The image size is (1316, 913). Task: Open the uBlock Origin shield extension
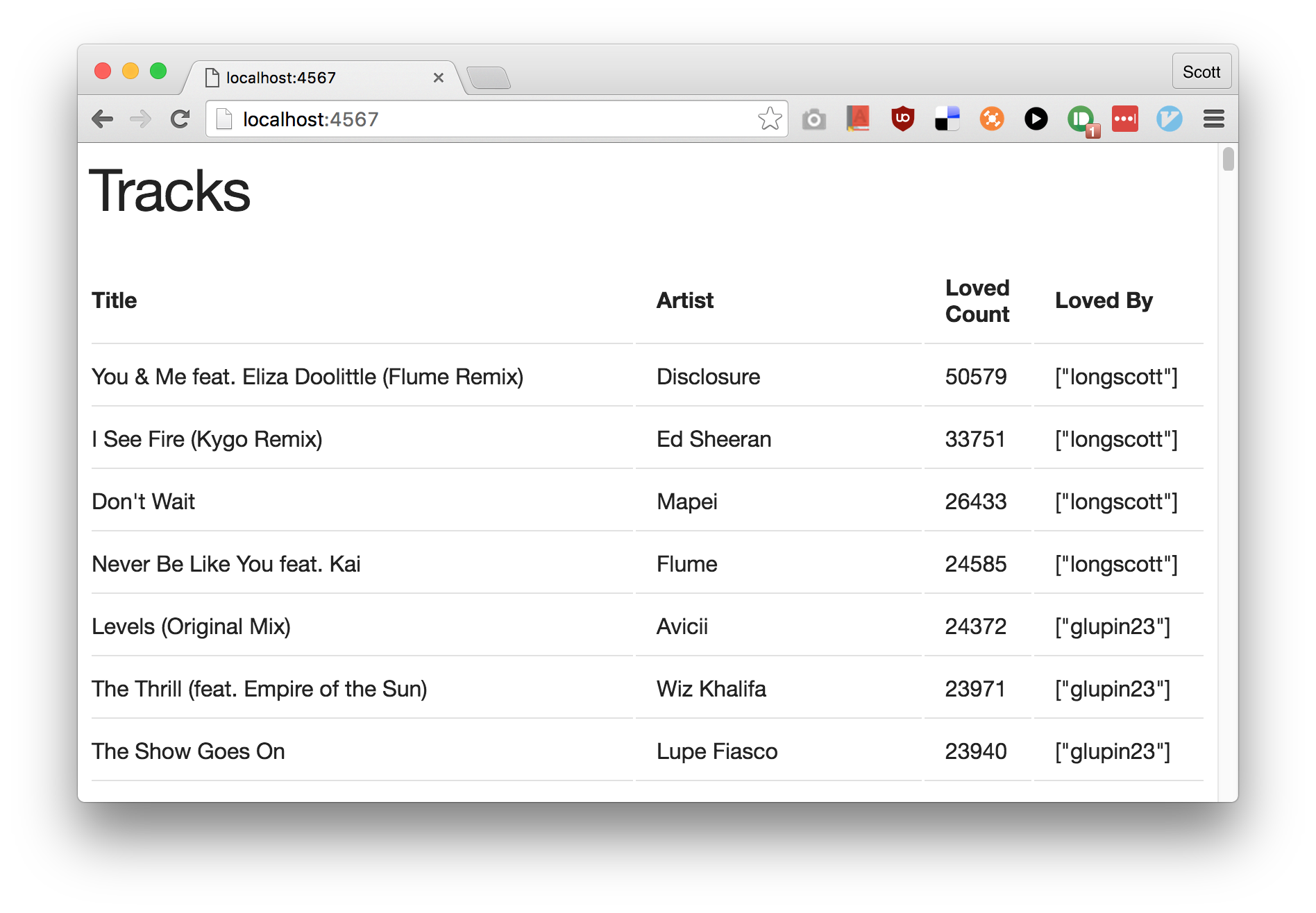(902, 119)
